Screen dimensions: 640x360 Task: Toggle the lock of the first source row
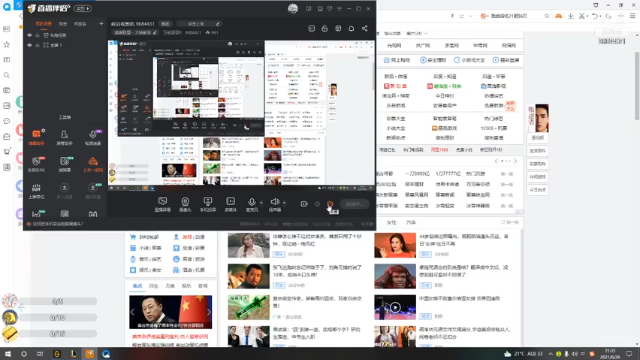[x=37, y=35]
